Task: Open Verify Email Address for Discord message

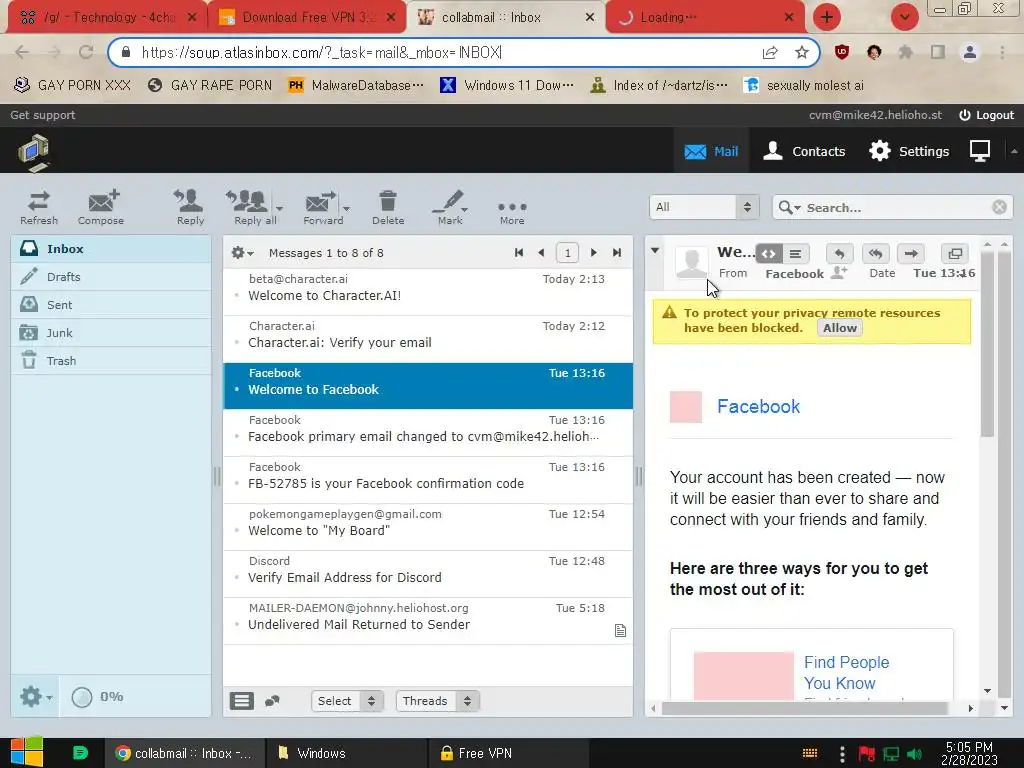Action: pyautogui.click(x=428, y=574)
